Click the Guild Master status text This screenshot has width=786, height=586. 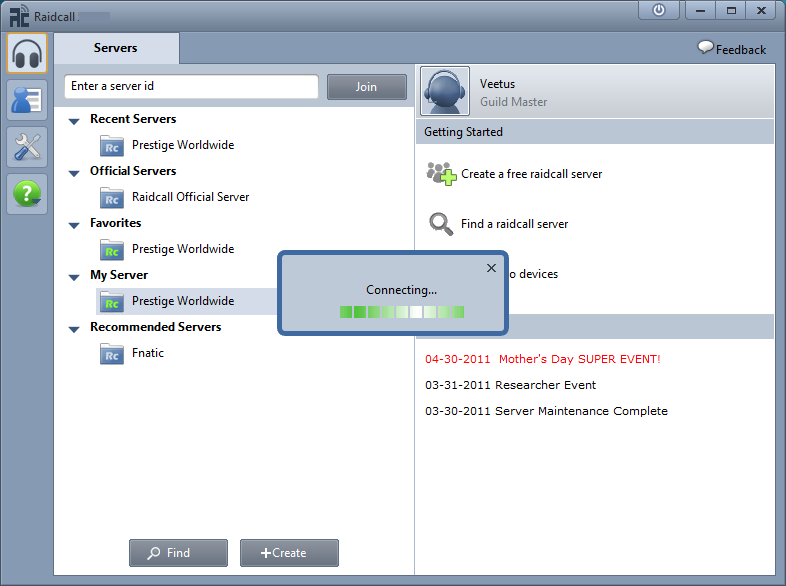513,102
